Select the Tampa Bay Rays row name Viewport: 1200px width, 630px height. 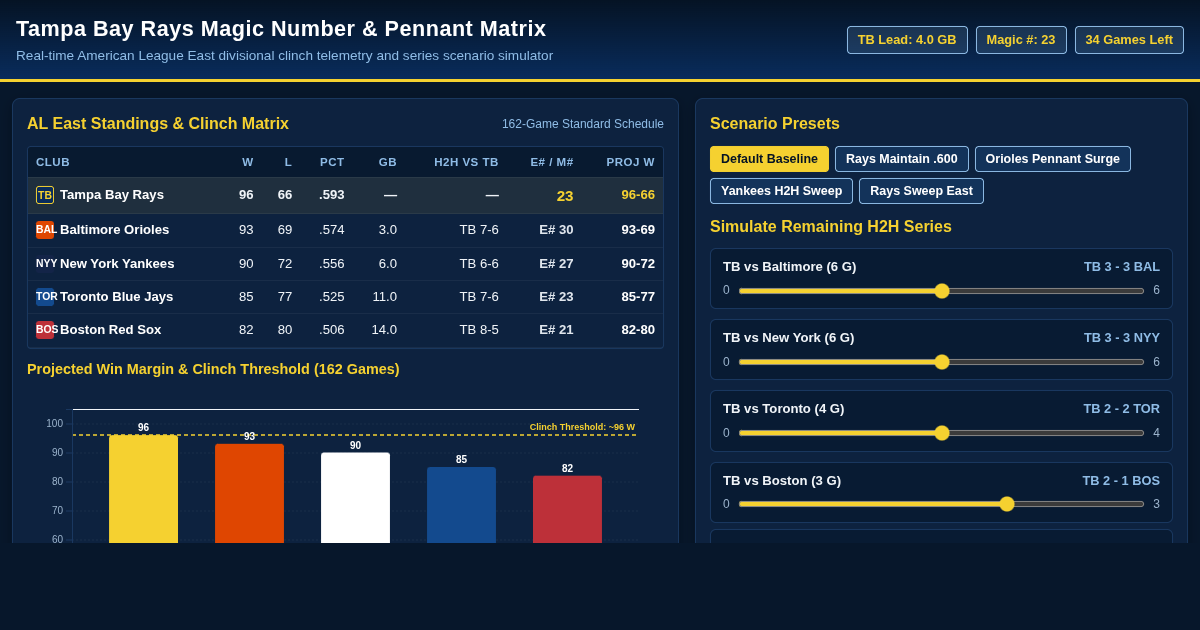(x=112, y=195)
